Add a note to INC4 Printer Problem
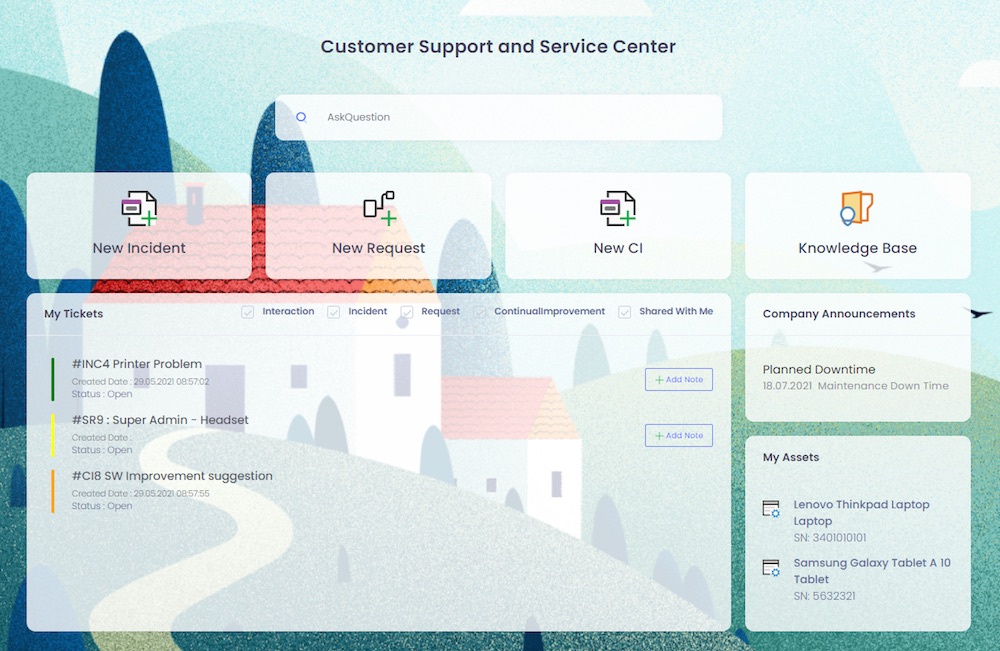1000x651 pixels. (x=678, y=379)
